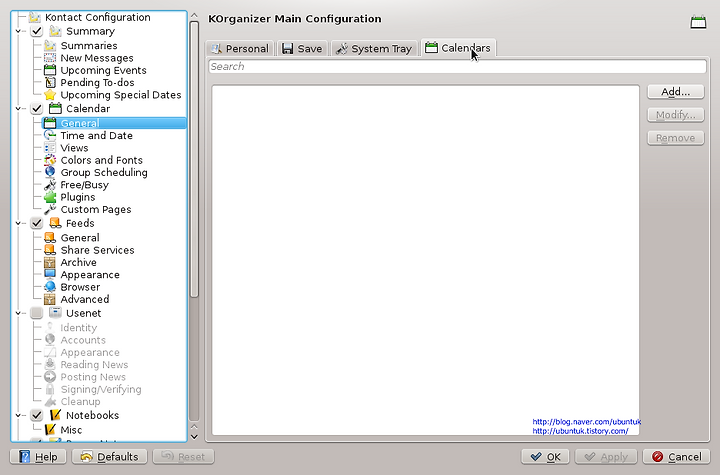
Task: Select the General item under Feeds
Action: tap(80, 238)
